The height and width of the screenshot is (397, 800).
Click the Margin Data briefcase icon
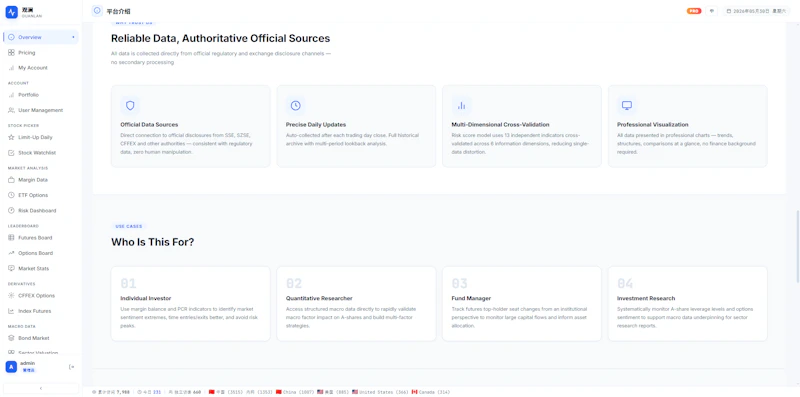pos(11,180)
